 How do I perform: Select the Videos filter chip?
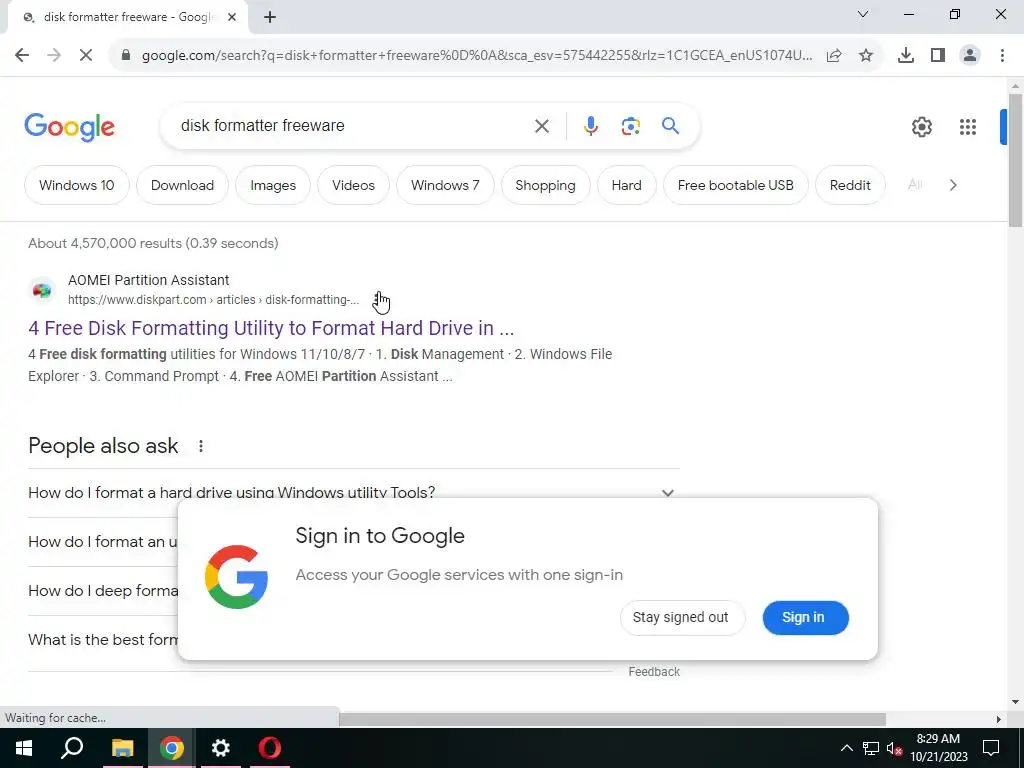353,185
